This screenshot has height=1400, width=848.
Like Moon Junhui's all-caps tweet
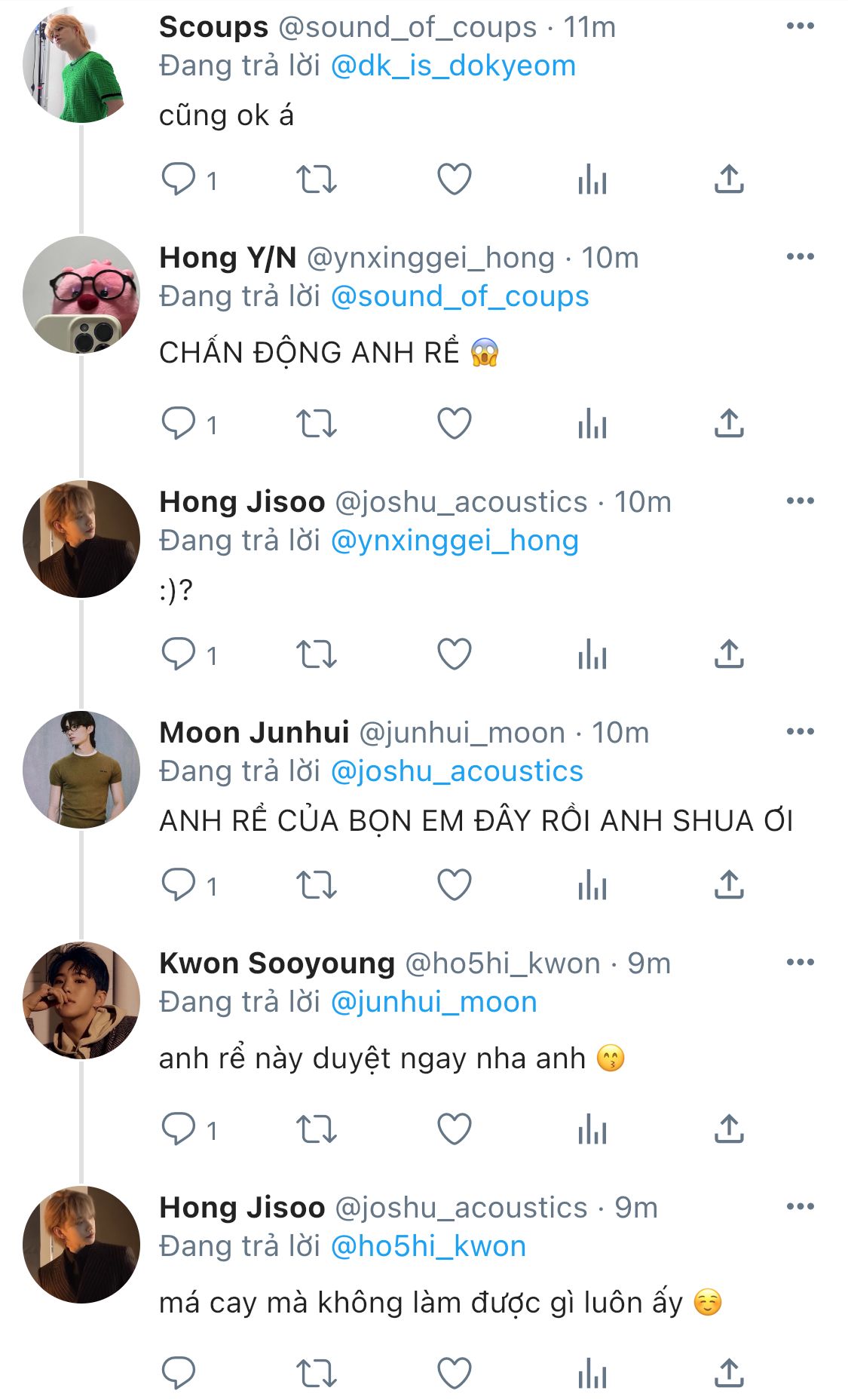(455, 884)
